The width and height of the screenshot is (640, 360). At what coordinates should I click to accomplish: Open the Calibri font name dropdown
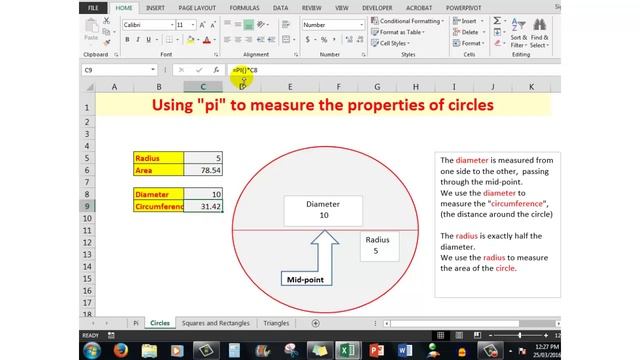[x=172, y=25]
